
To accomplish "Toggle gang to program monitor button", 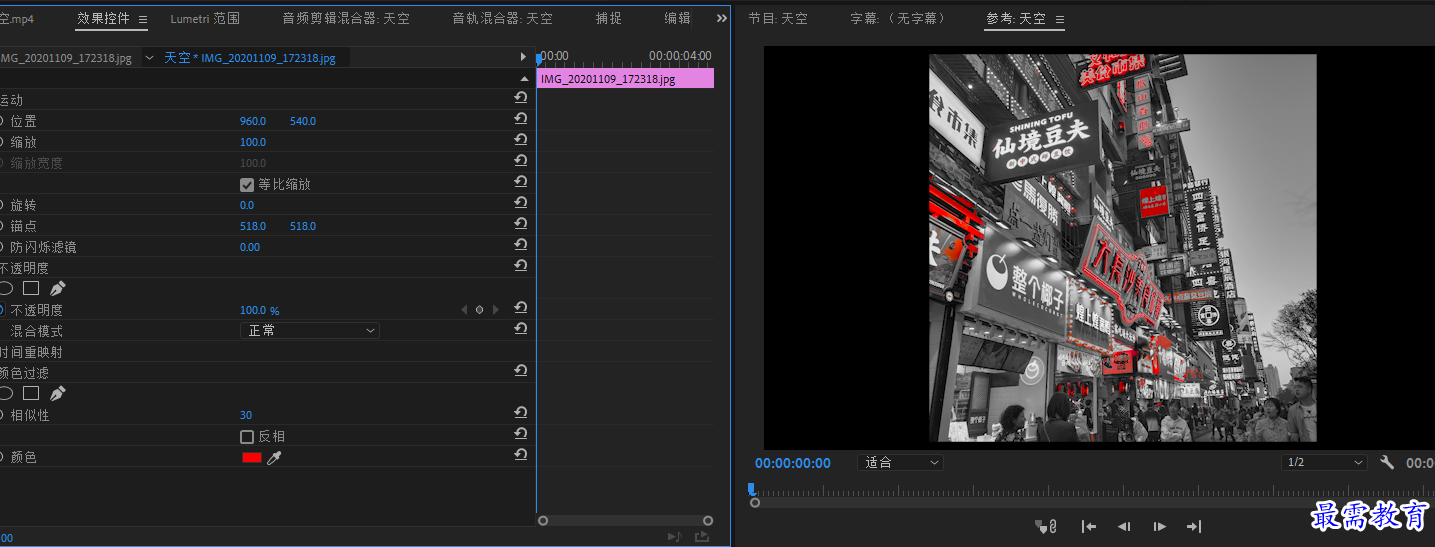I will pyautogui.click(x=1046, y=526).
